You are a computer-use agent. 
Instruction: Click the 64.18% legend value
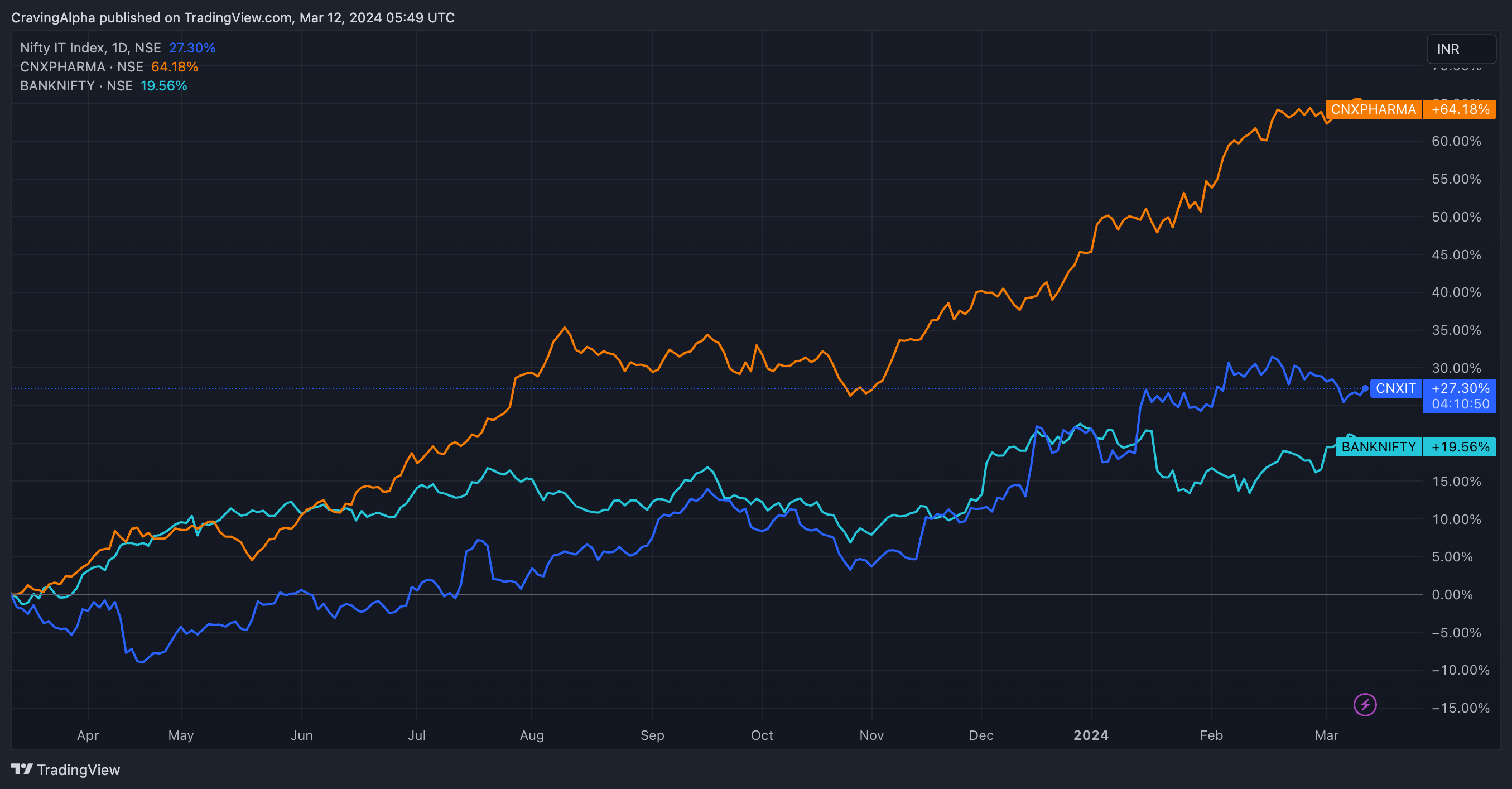click(174, 67)
